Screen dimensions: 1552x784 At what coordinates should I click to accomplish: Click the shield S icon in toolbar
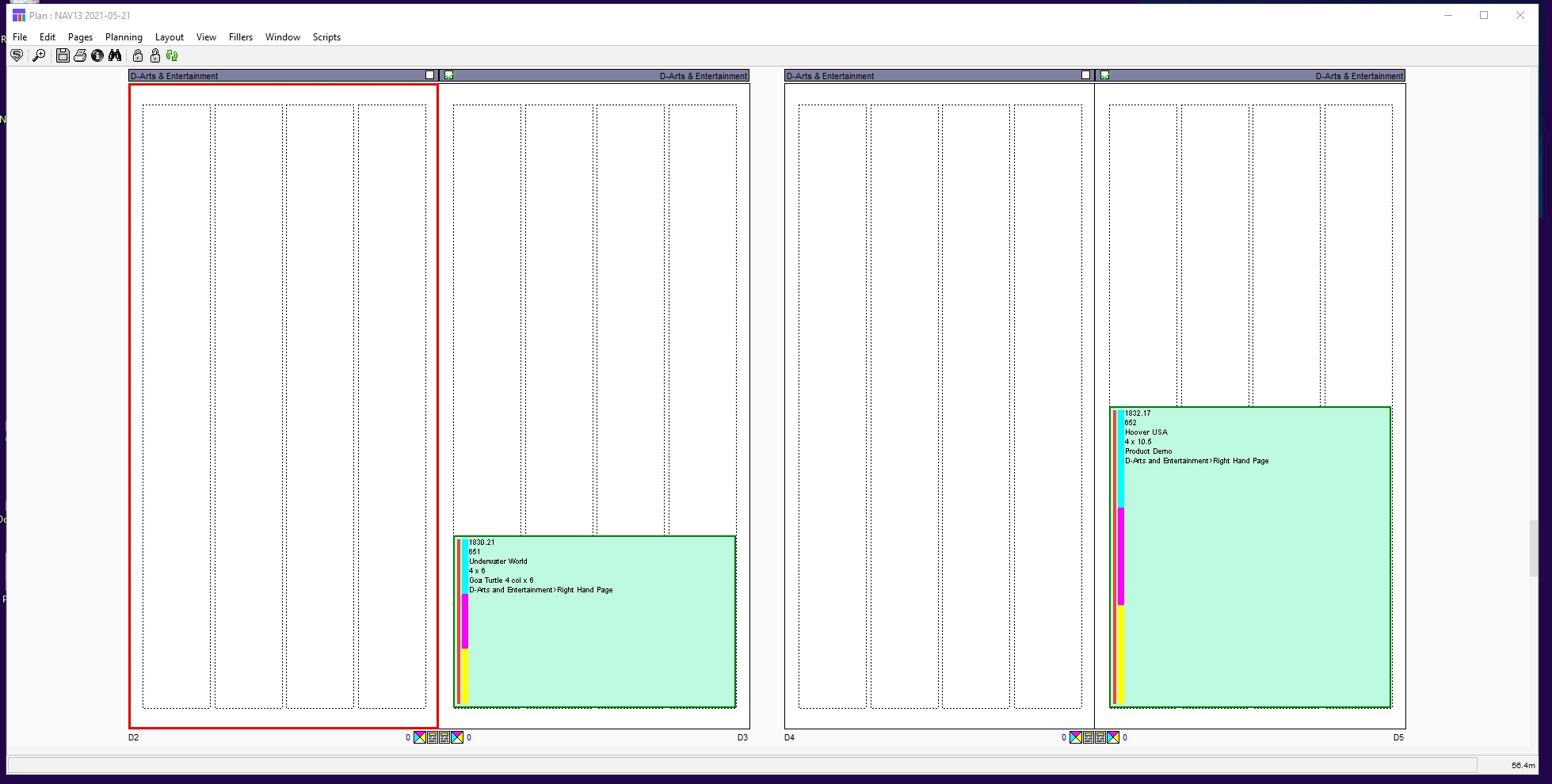pyautogui.click(x=17, y=55)
